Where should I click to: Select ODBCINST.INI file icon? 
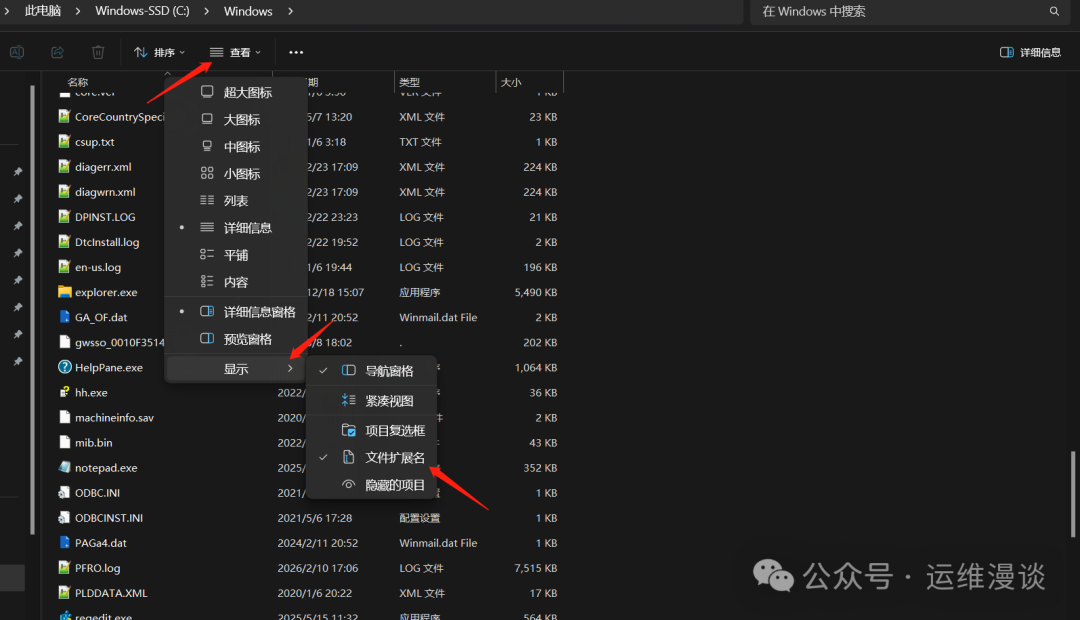point(65,517)
